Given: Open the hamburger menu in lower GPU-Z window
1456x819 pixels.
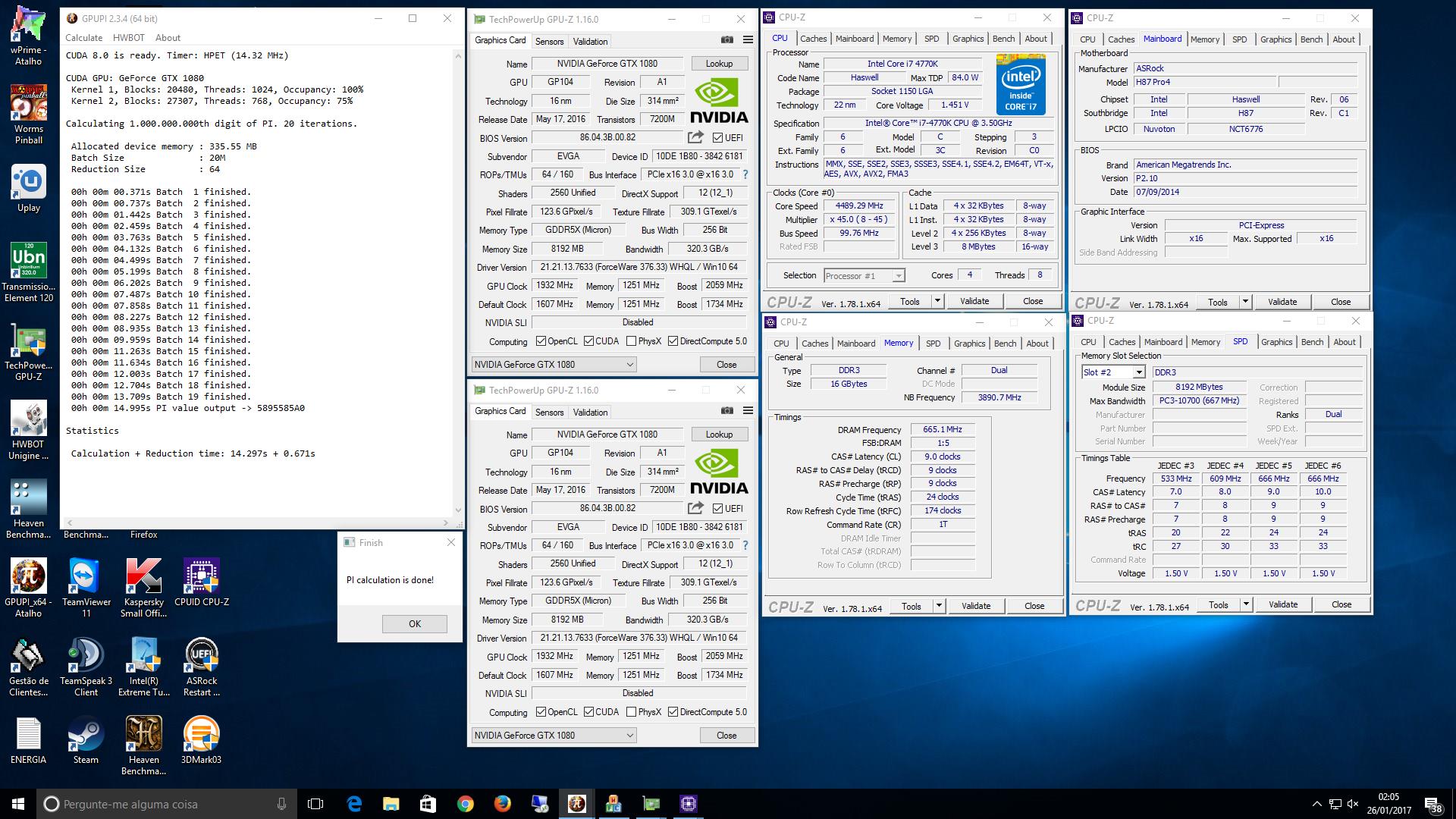Looking at the screenshot, I should (x=748, y=411).
